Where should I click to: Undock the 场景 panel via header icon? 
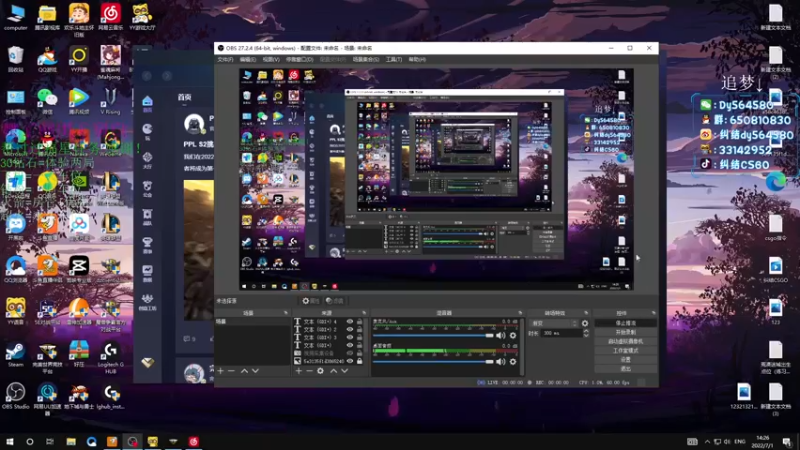286,313
